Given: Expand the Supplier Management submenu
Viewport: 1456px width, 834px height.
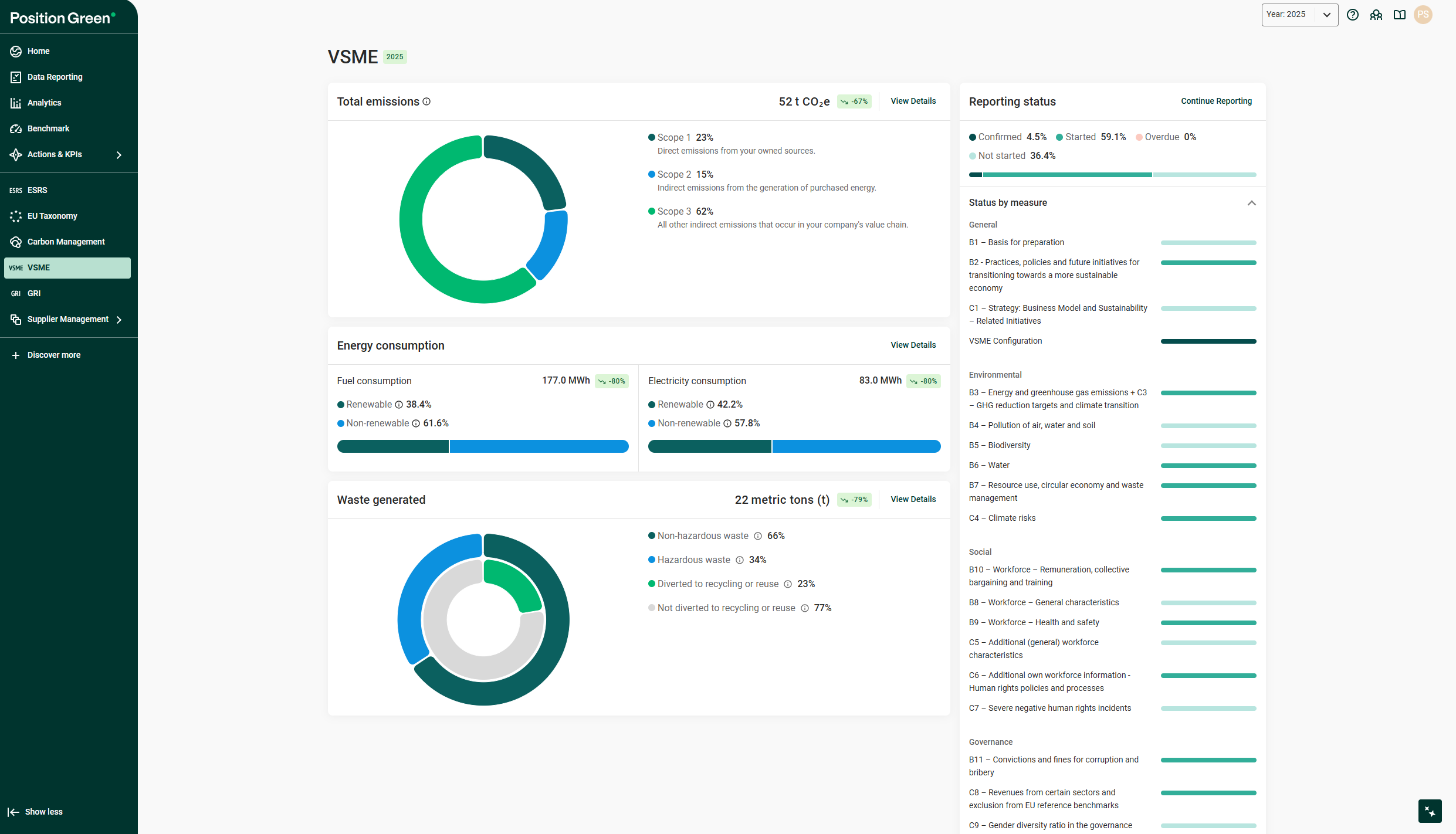Looking at the screenshot, I should point(119,320).
